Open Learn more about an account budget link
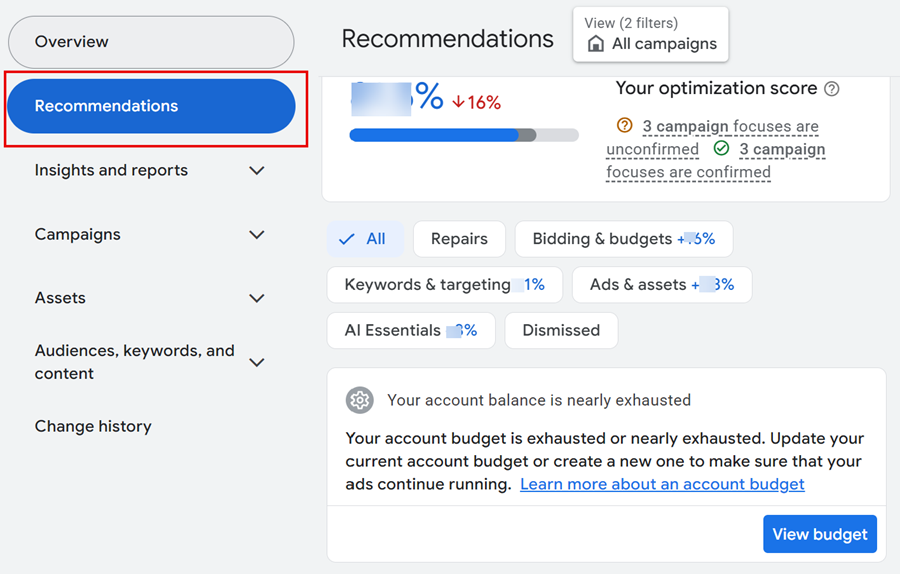This screenshot has height=574, width=900. [662, 484]
